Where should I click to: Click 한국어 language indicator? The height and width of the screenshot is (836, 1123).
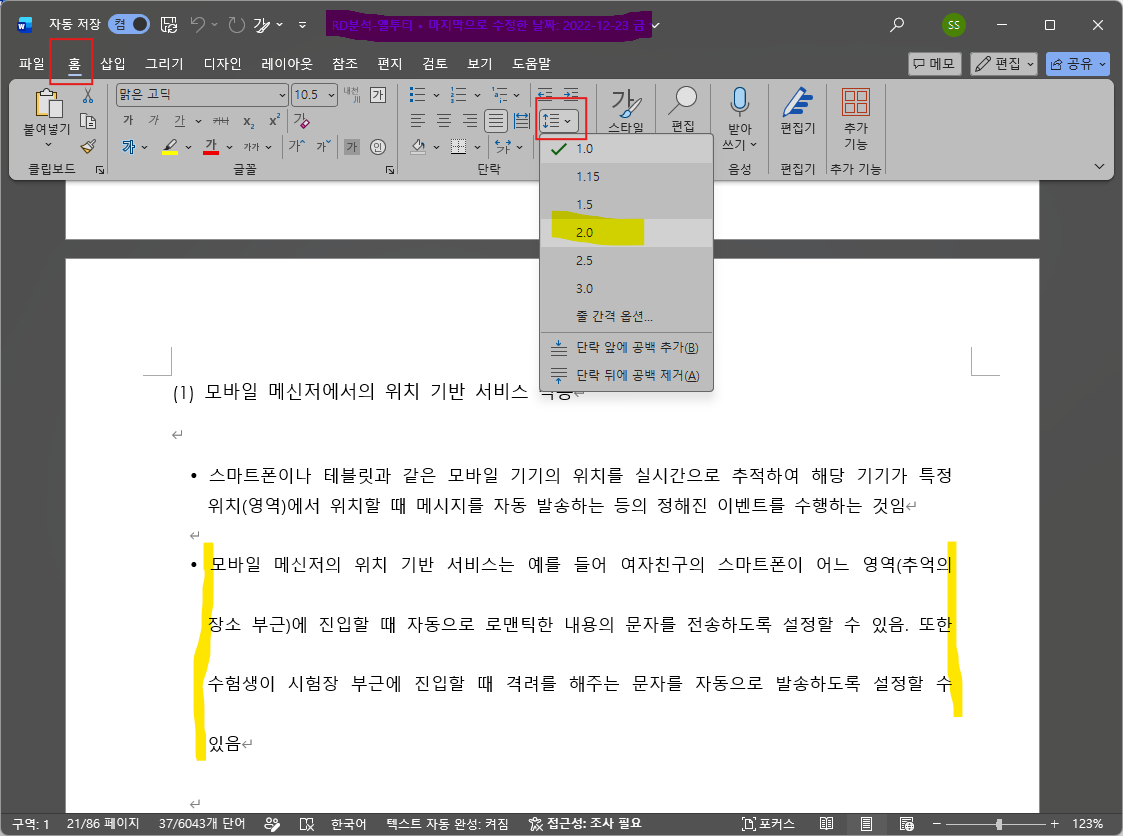[348, 824]
